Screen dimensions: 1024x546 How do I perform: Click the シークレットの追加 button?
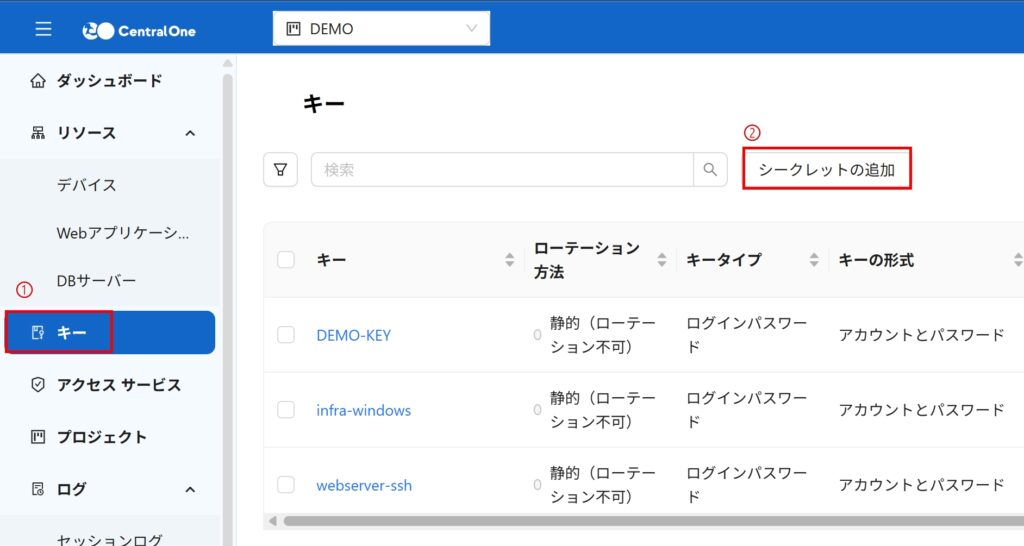coord(826,170)
